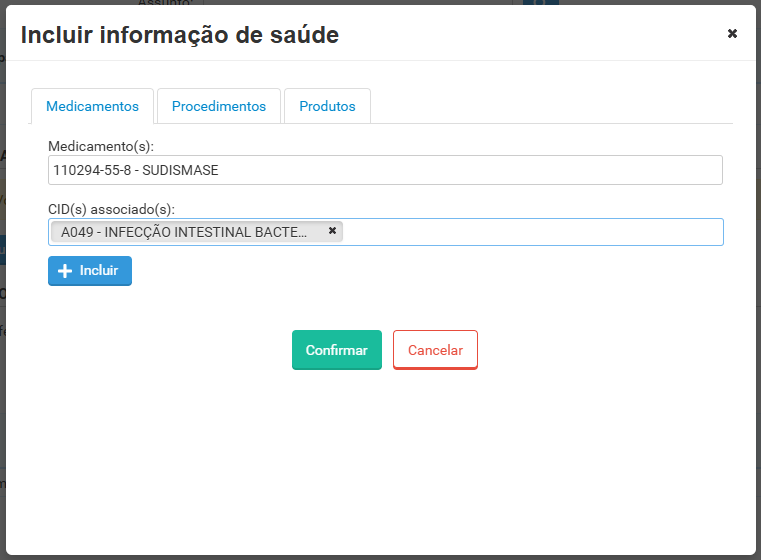761x560 pixels.
Task: Focus empty space in CID(s) associado(s) field
Action: point(530,232)
